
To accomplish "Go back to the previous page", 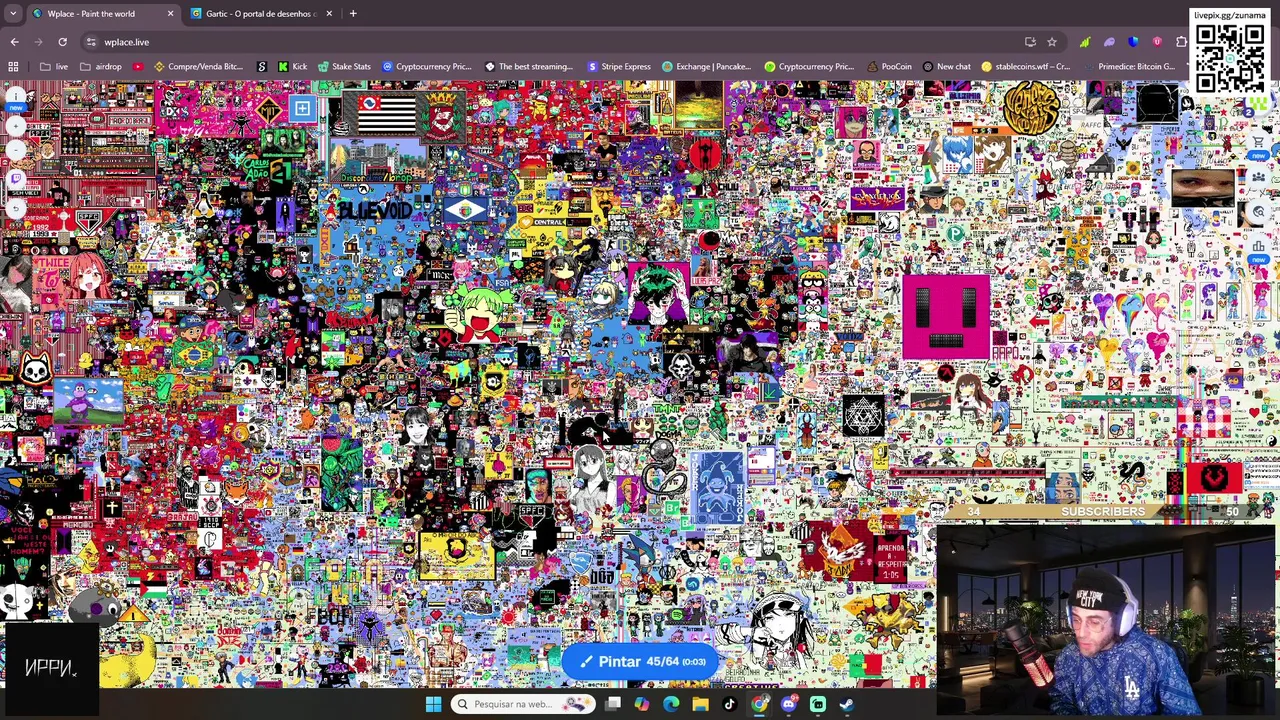I will (14, 42).
